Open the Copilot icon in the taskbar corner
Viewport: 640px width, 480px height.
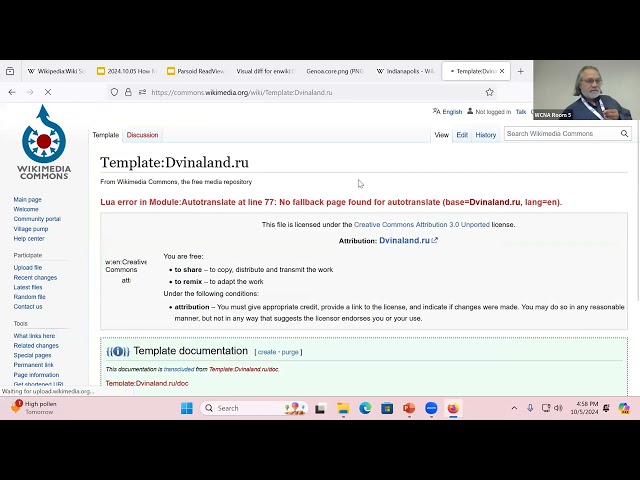624,408
